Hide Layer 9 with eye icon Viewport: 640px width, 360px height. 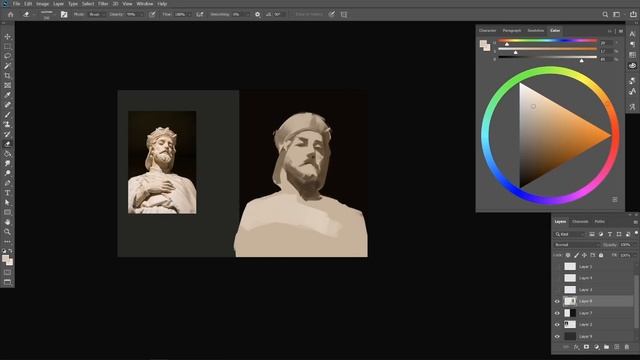coord(557,336)
